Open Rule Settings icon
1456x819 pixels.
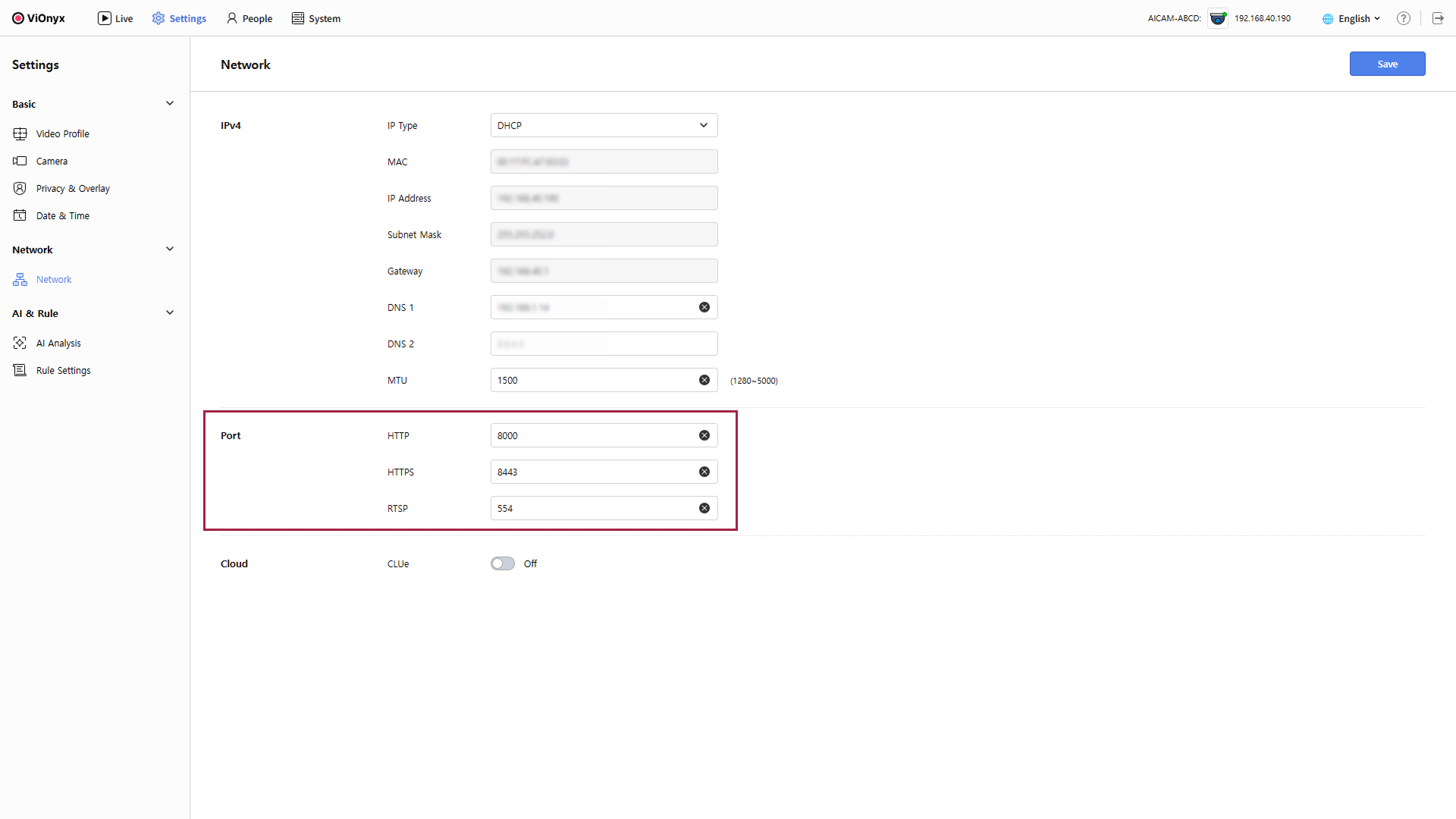[20, 370]
